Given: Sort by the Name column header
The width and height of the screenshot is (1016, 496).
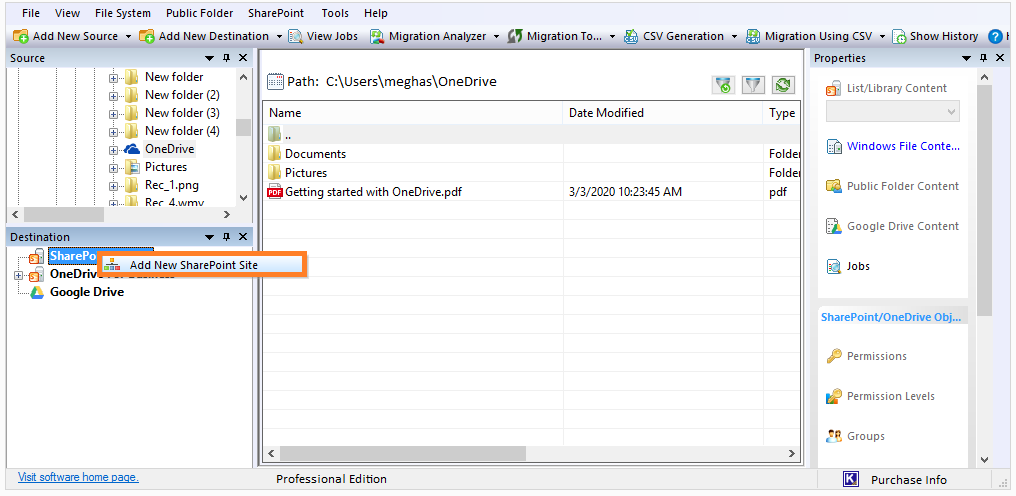Looking at the screenshot, I should click(412, 113).
